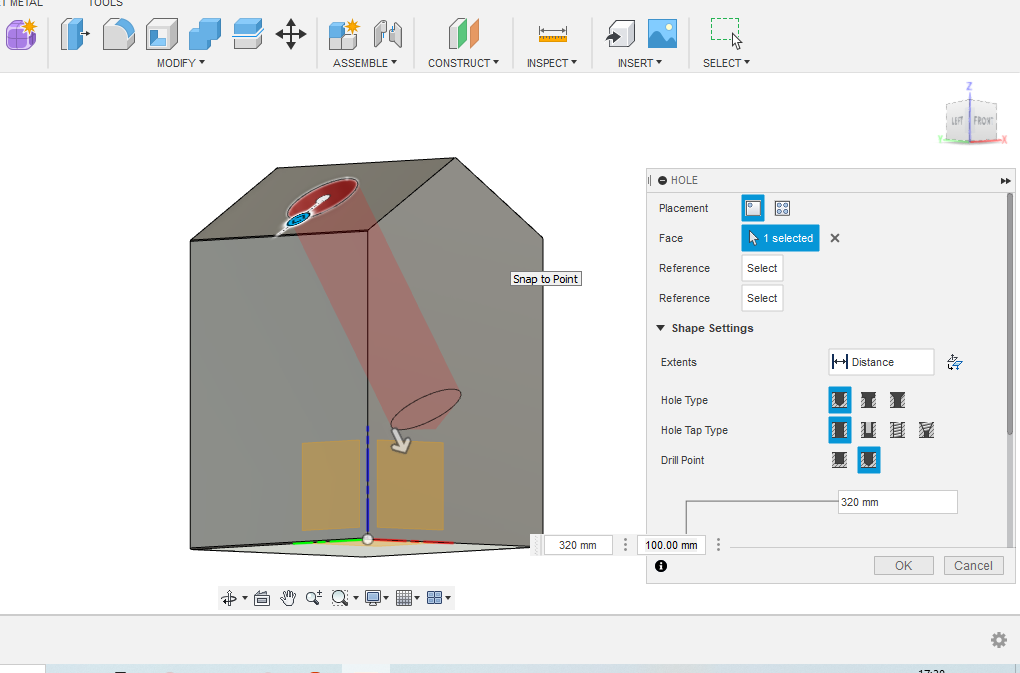Click the Zoom Window fit icon

pos(340,598)
